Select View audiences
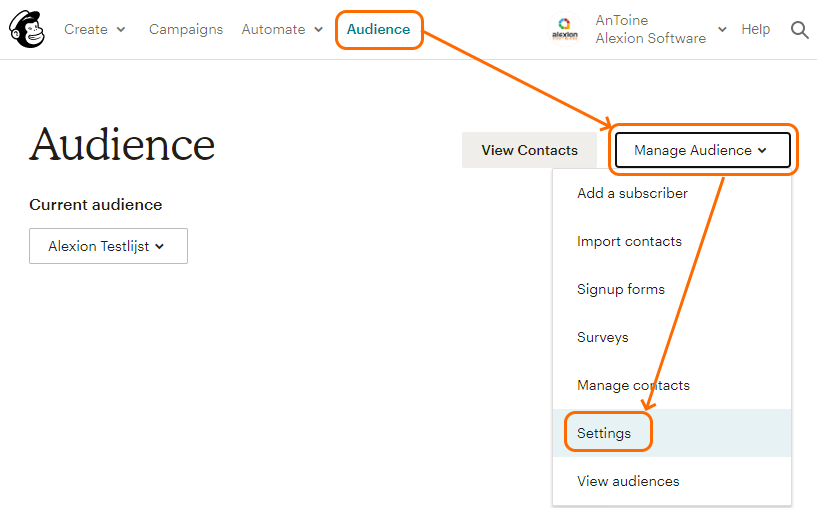This screenshot has height=525, width=817. click(x=672, y=481)
